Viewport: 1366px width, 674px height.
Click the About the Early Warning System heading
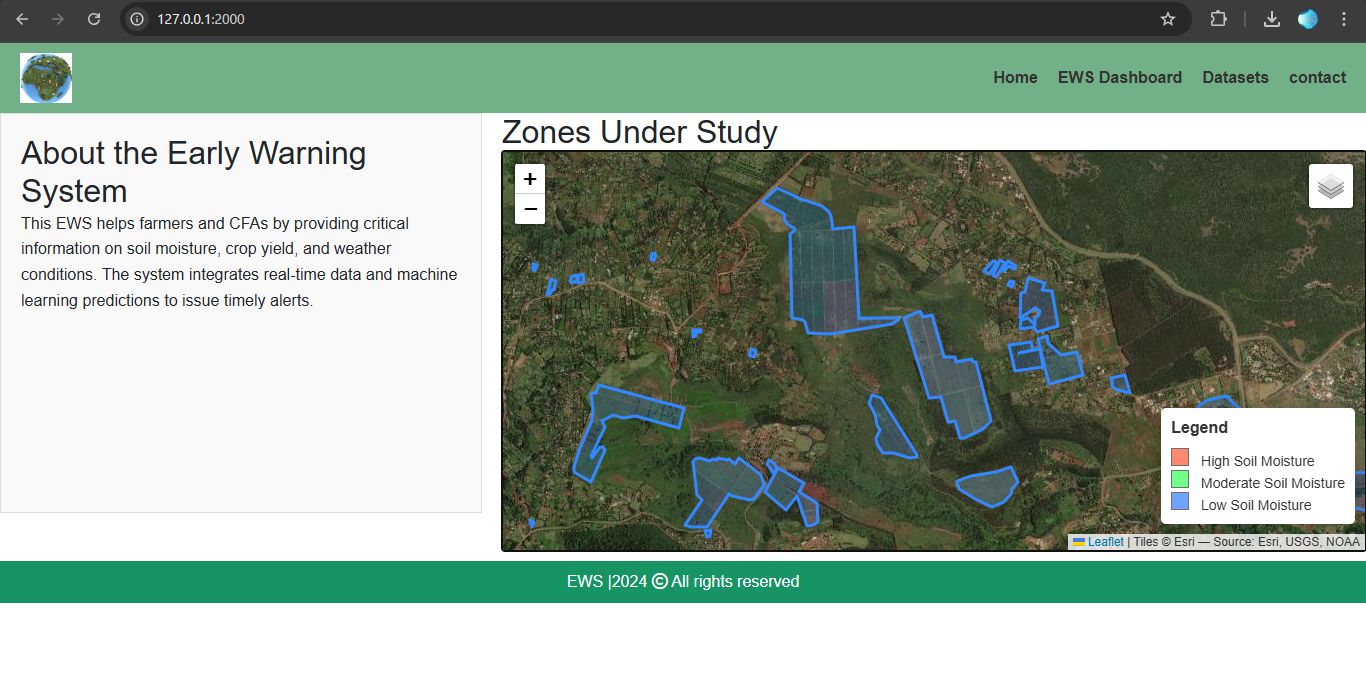[x=194, y=172]
